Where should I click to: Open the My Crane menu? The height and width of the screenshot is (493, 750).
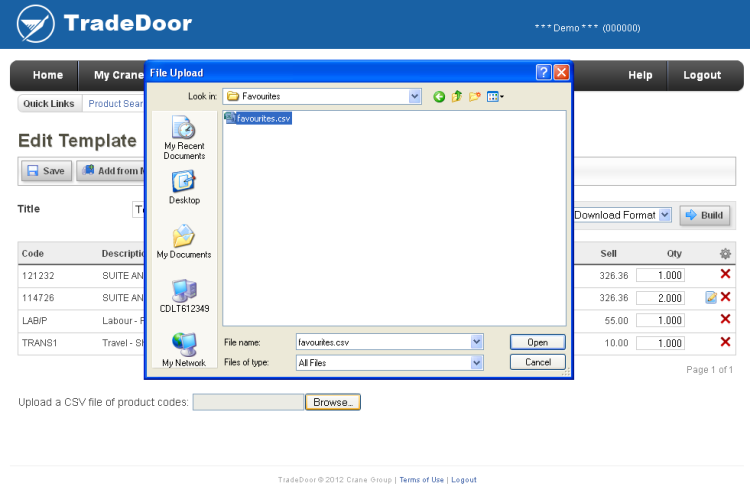click(119, 76)
